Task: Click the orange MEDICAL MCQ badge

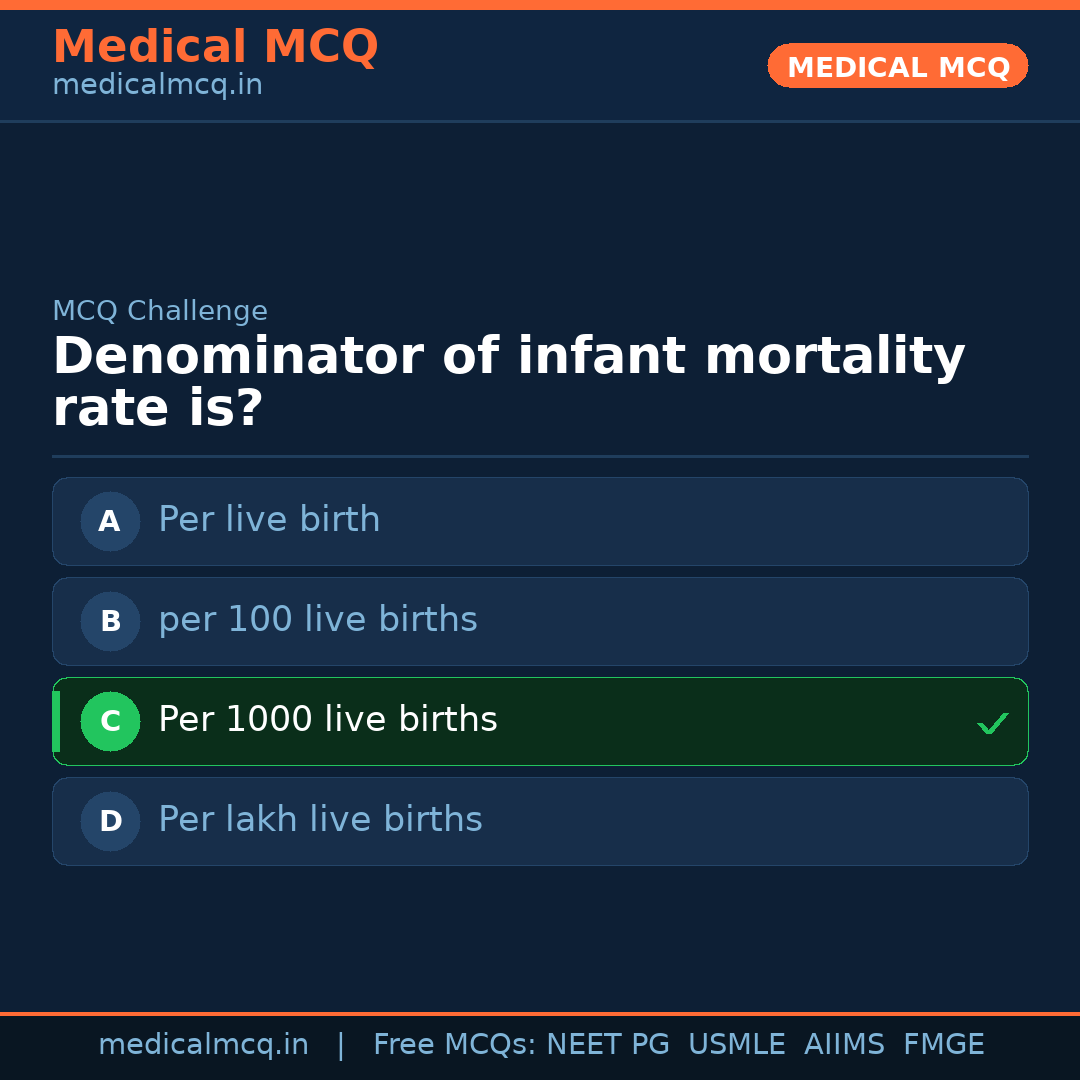Action: [x=897, y=66]
